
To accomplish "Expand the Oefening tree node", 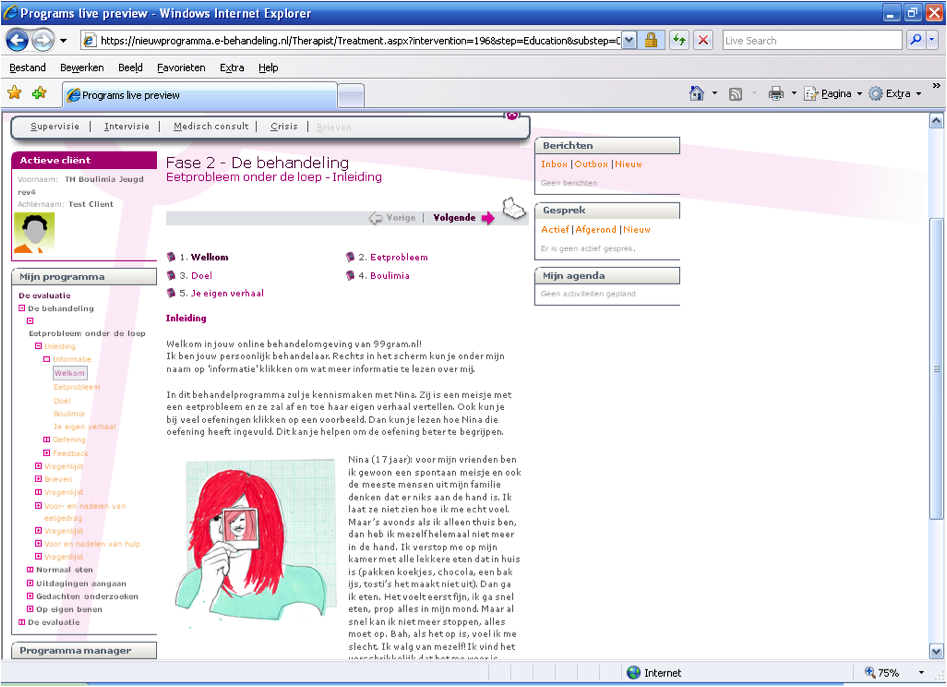I will point(46,440).
